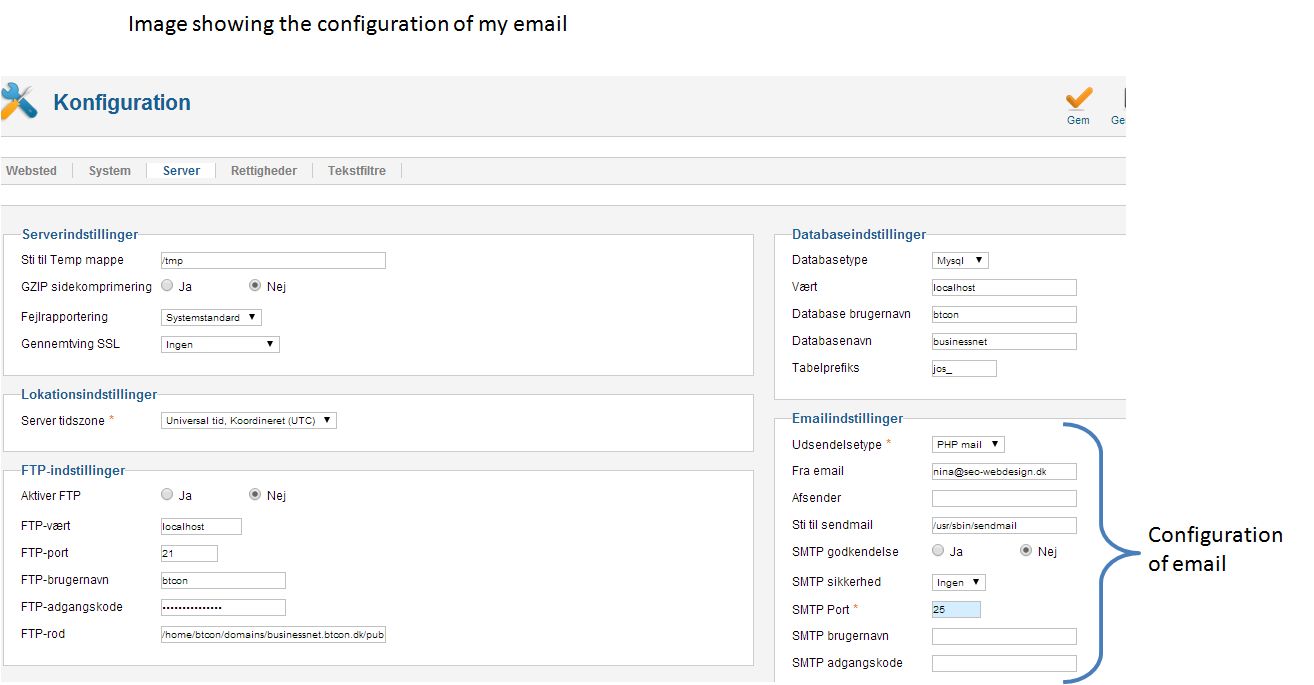The width and height of the screenshot is (1314, 685).
Task: Click the Sti til Temp mappe field
Action: pos(273,260)
